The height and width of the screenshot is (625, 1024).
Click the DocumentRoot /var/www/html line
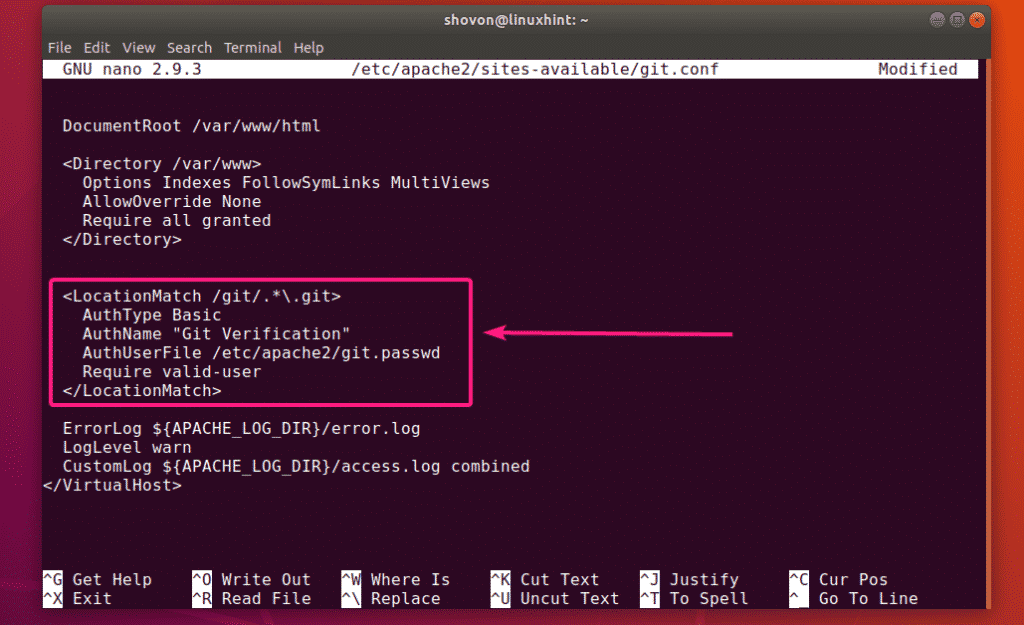pyautogui.click(x=191, y=126)
